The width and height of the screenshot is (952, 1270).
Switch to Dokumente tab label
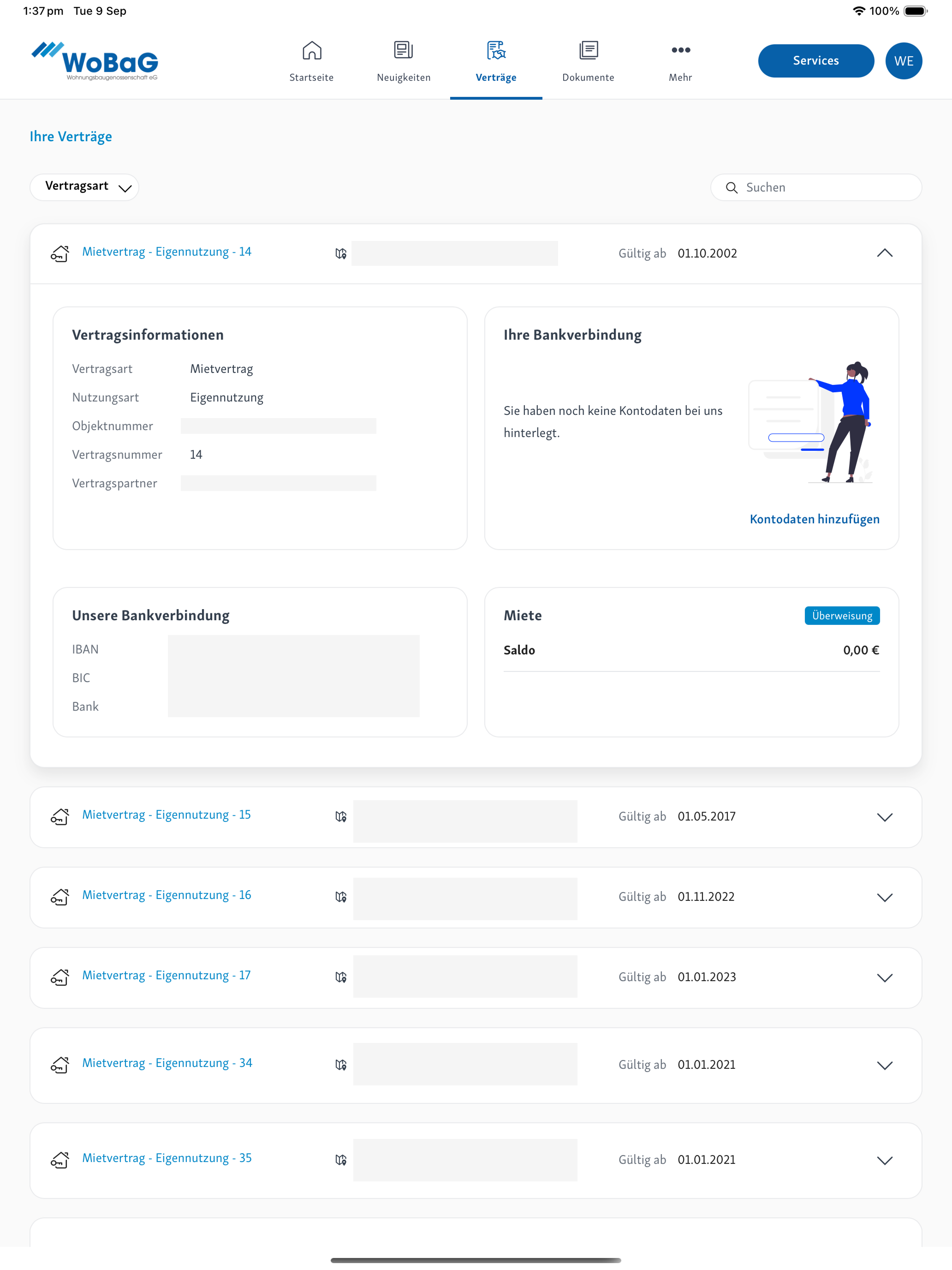point(588,78)
